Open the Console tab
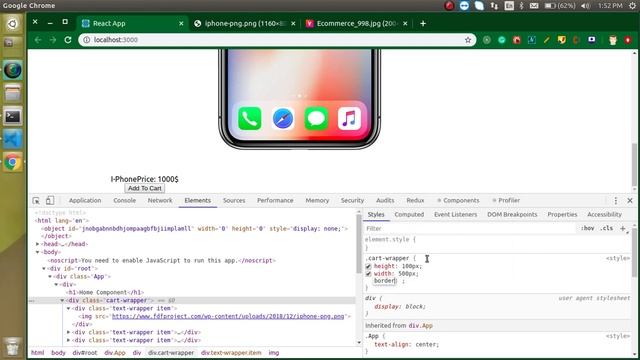The height and width of the screenshot is (360, 640). [124, 200]
